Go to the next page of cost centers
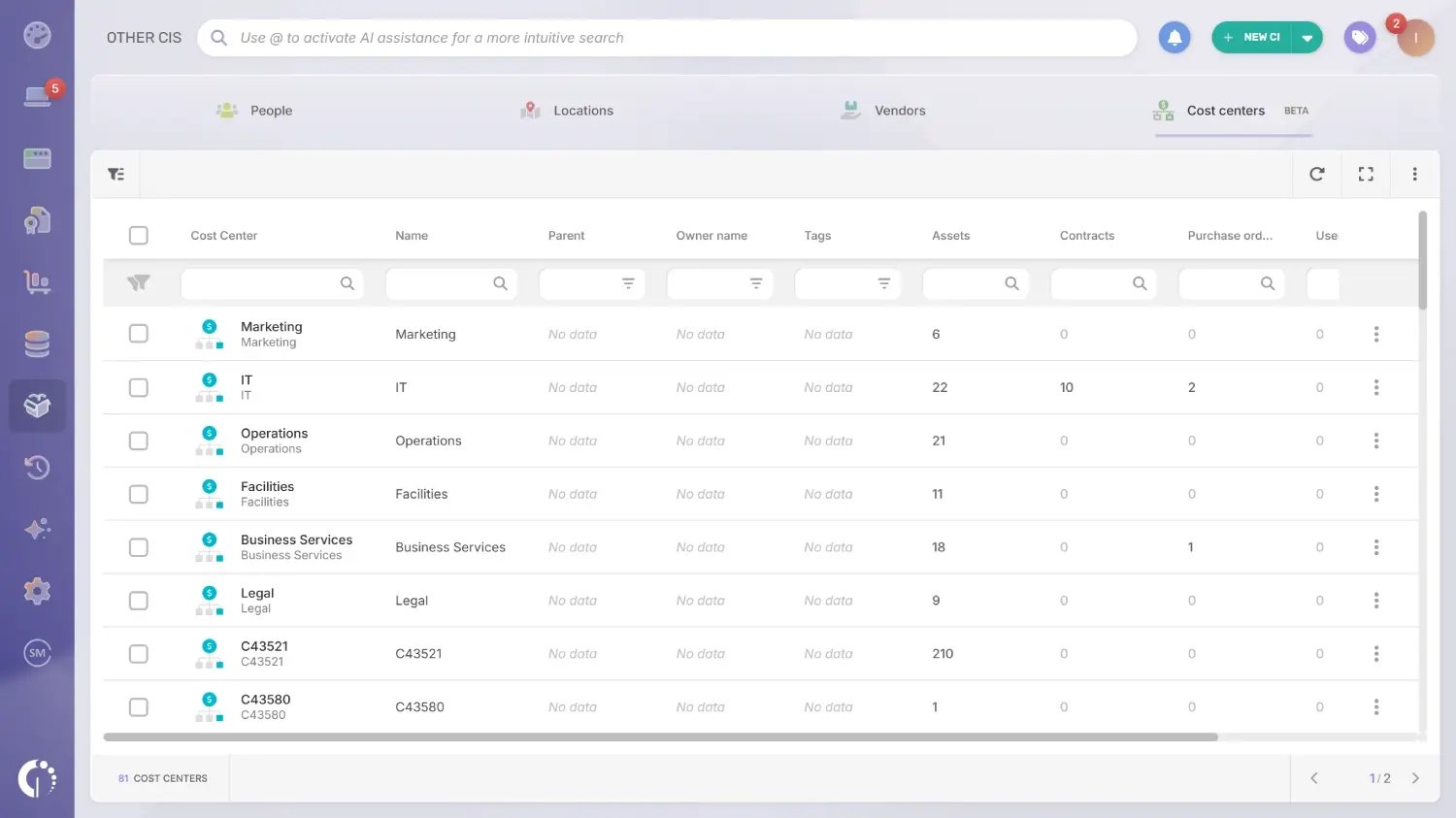The width and height of the screenshot is (1456, 818). point(1415,778)
